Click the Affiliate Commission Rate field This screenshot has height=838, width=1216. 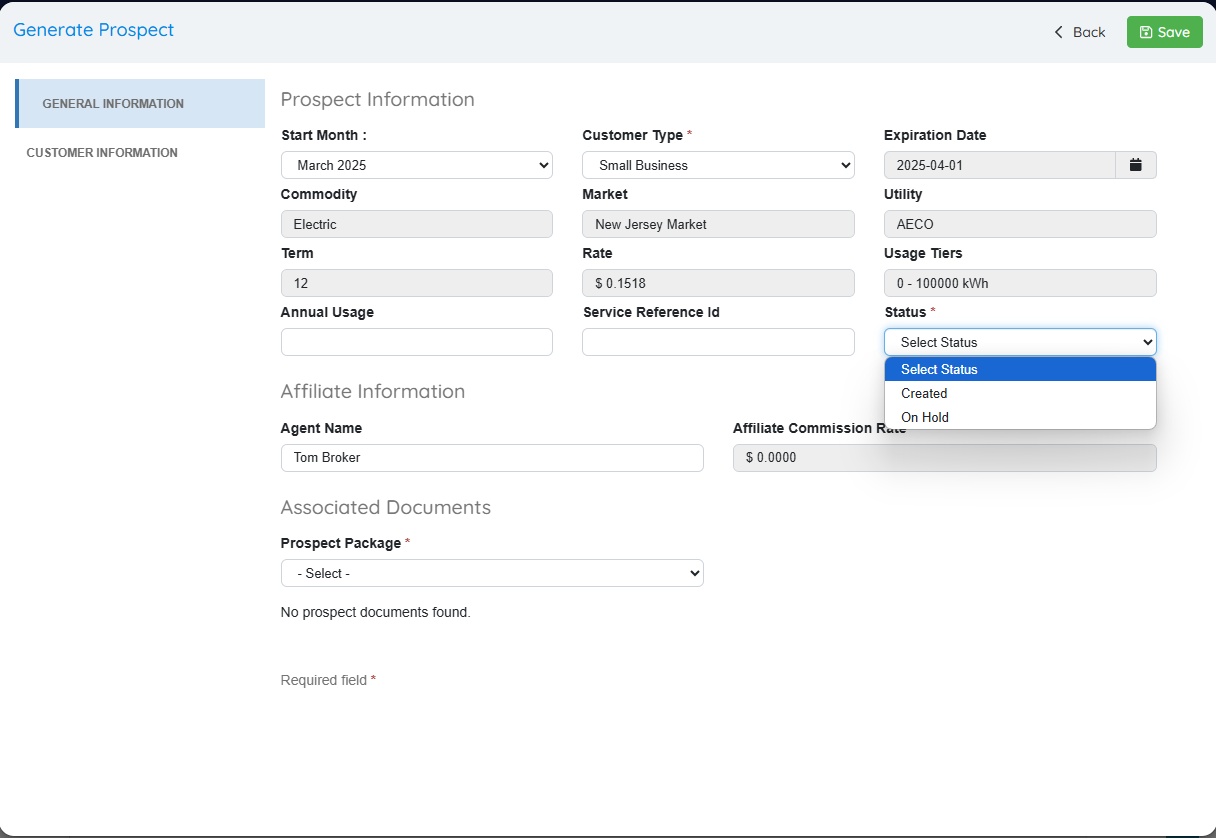click(x=945, y=458)
